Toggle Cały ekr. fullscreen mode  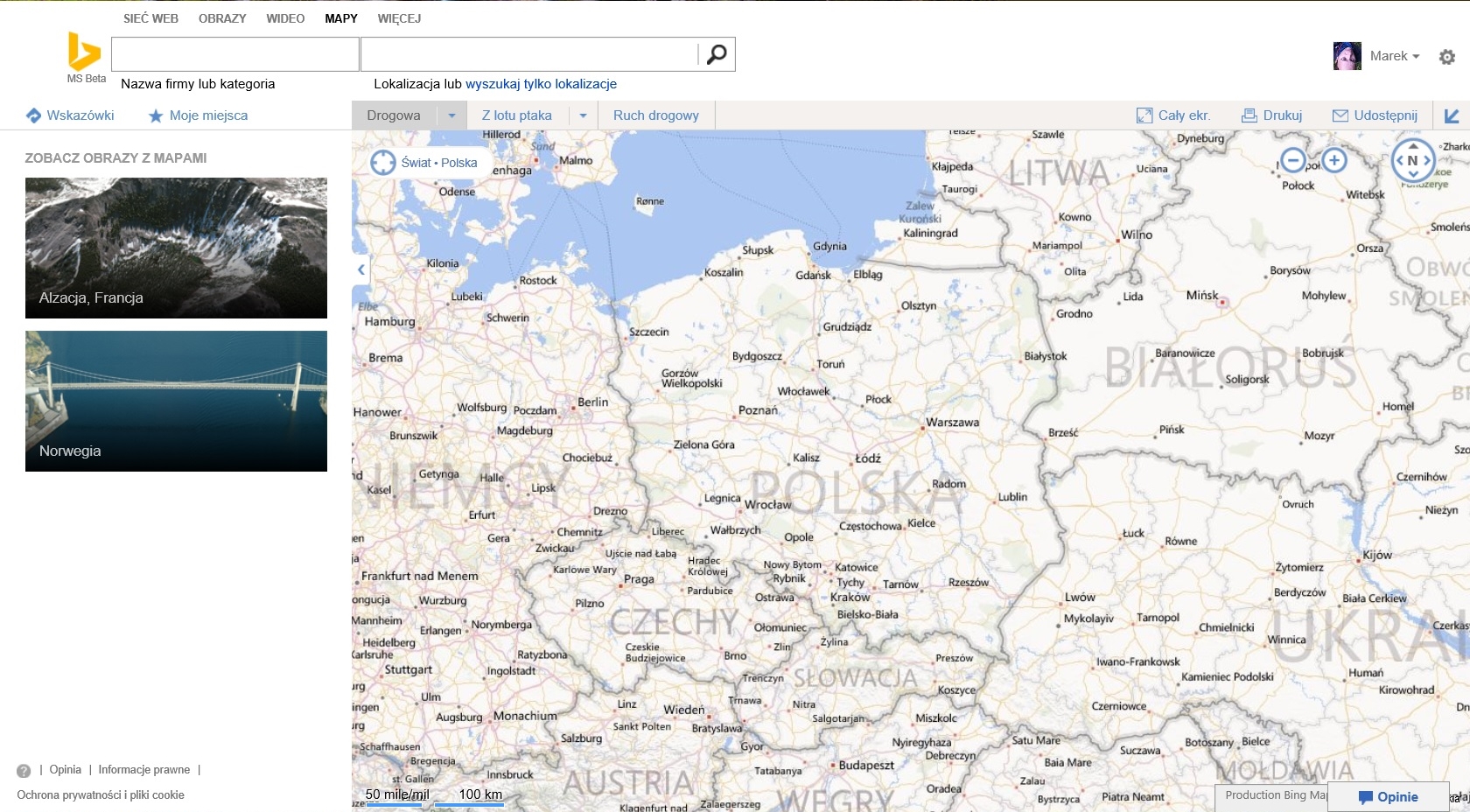point(1173,115)
